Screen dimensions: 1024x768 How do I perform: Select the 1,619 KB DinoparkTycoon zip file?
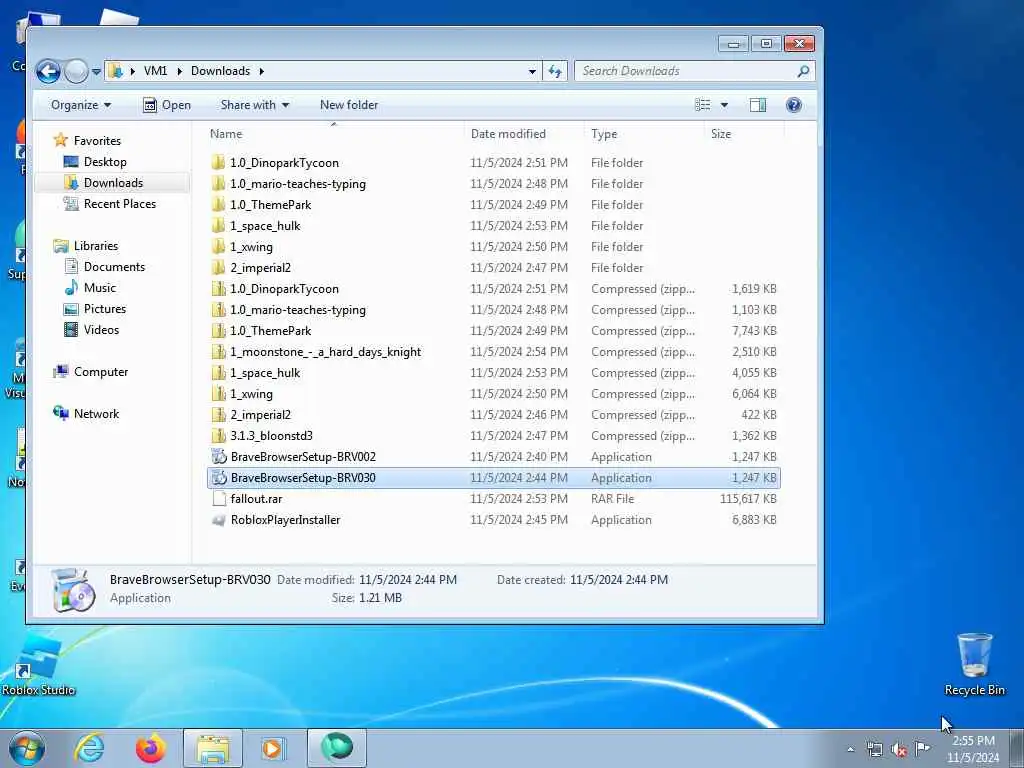click(x=494, y=289)
